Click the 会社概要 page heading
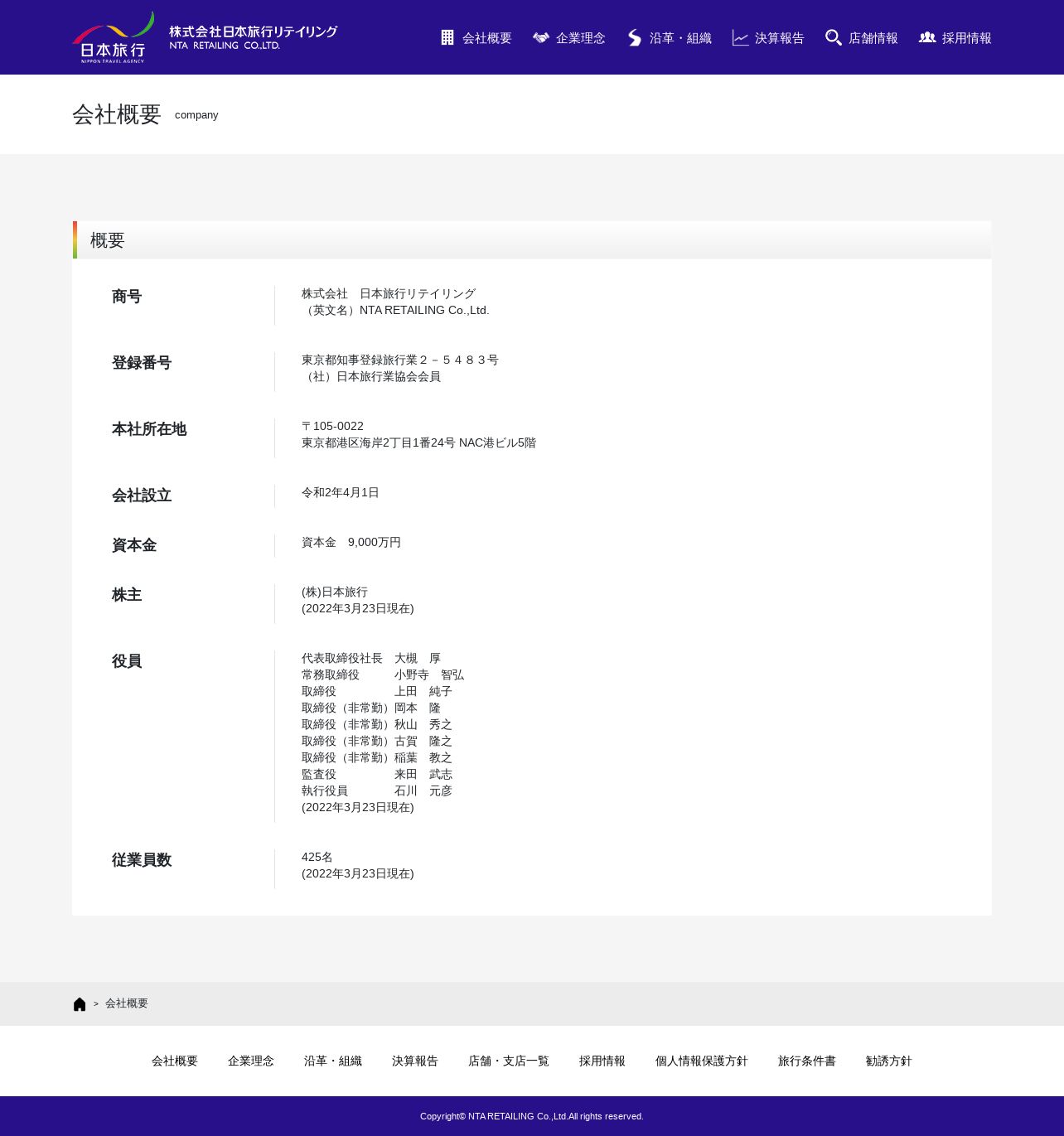 tap(116, 114)
